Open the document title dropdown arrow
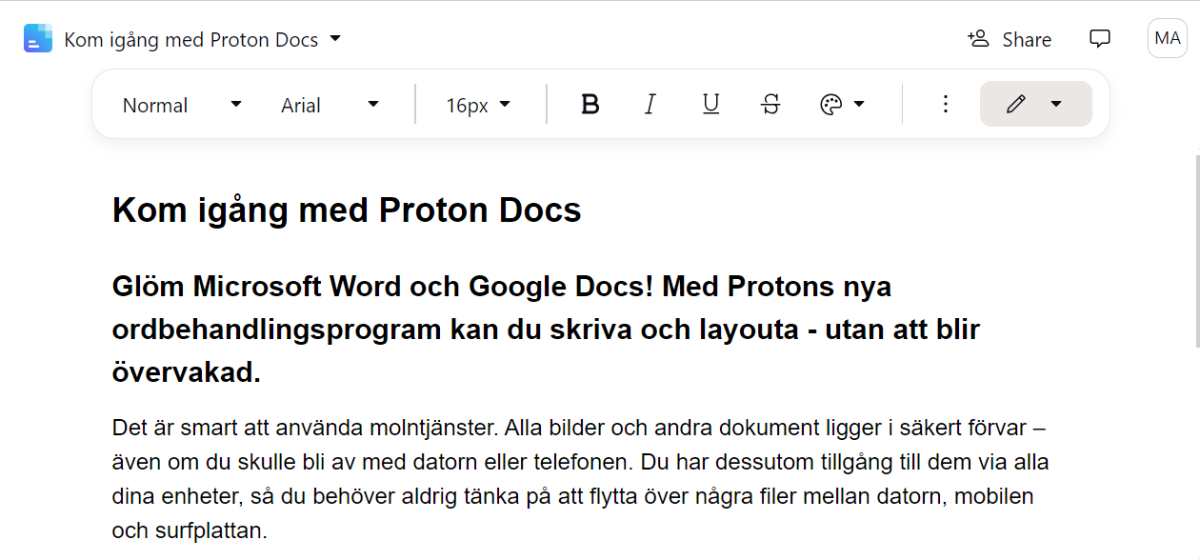This screenshot has height=560, width=1200. click(335, 39)
